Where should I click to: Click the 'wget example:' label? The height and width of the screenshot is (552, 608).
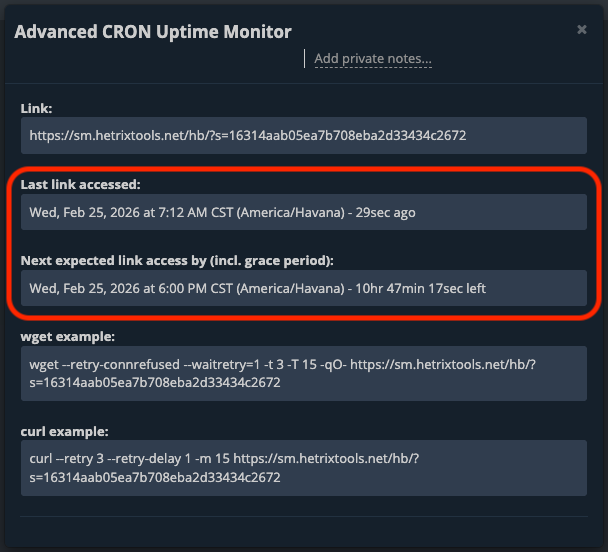pyautogui.click(x=68, y=337)
